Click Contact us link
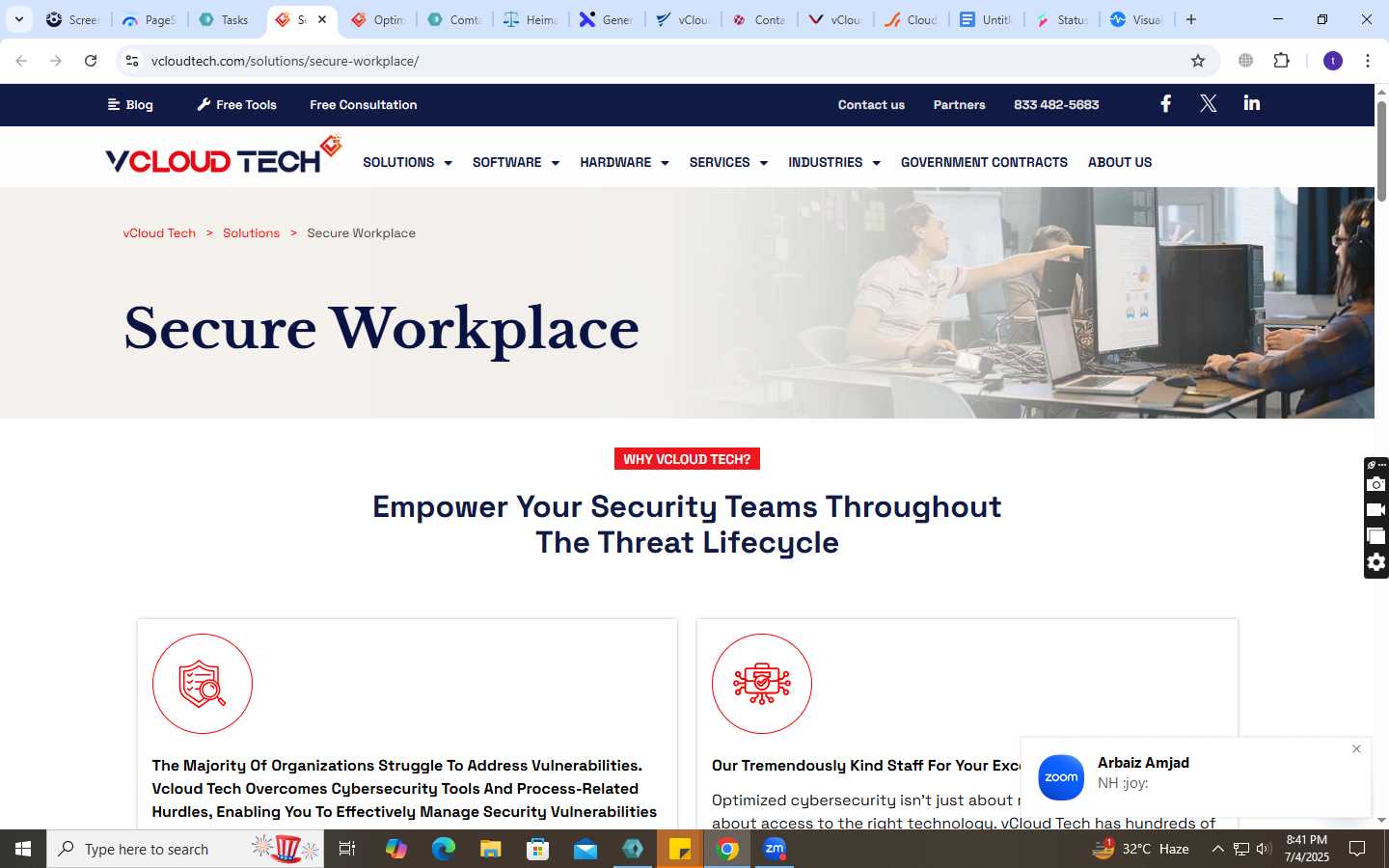 point(871,104)
